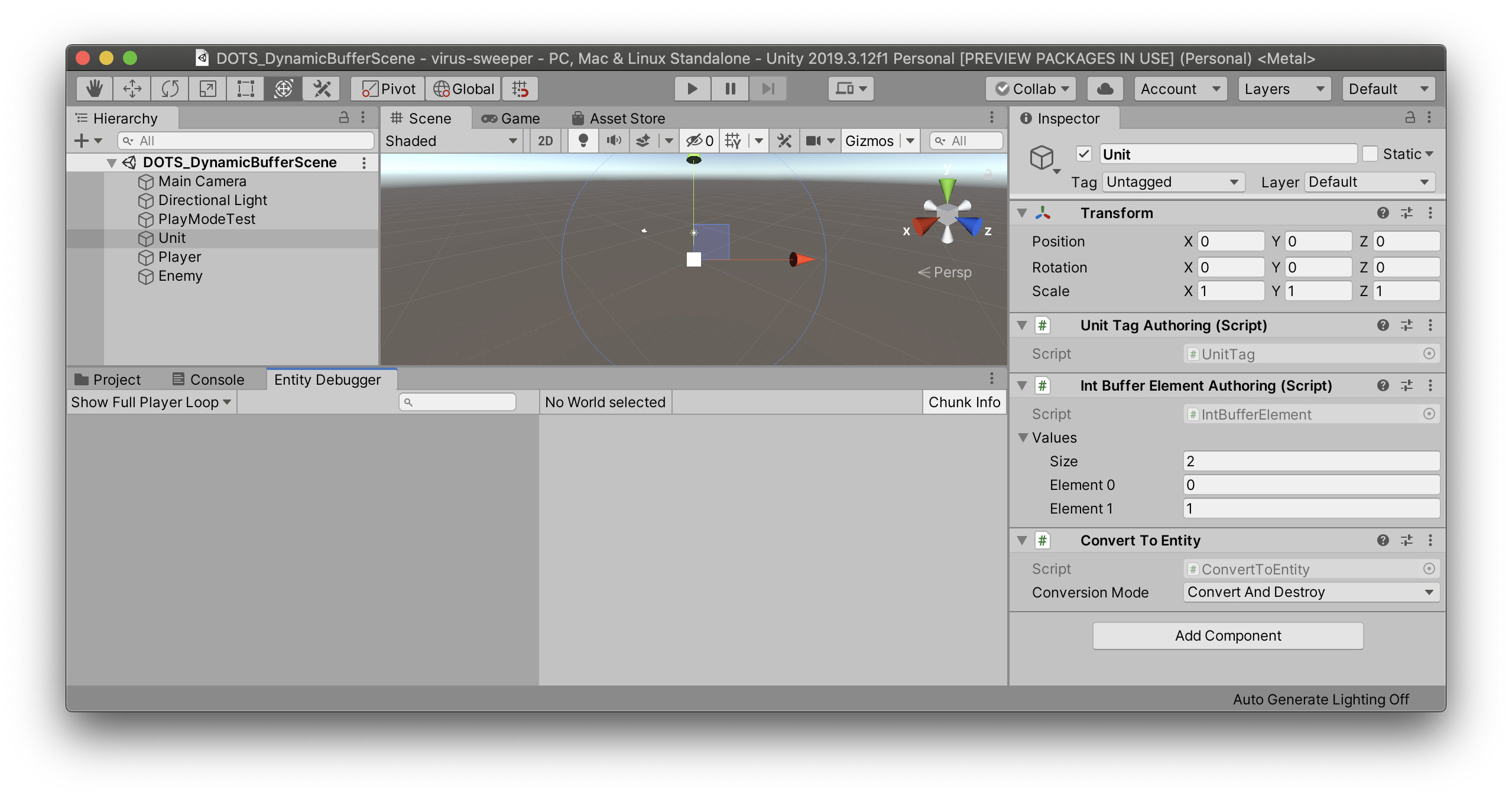Toggle scene audio speaker icon
The height and width of the screenshot is (799, 1512).
[x=614, y=141]
